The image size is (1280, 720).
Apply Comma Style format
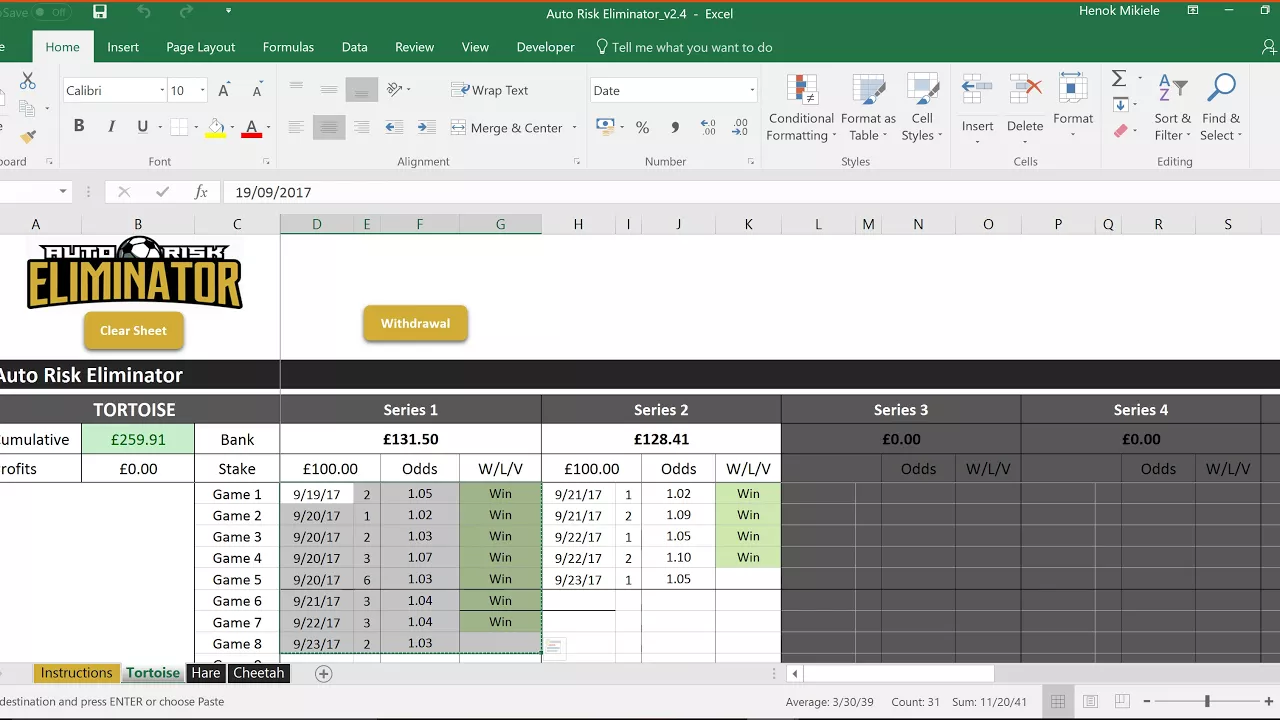click(675, 127)
